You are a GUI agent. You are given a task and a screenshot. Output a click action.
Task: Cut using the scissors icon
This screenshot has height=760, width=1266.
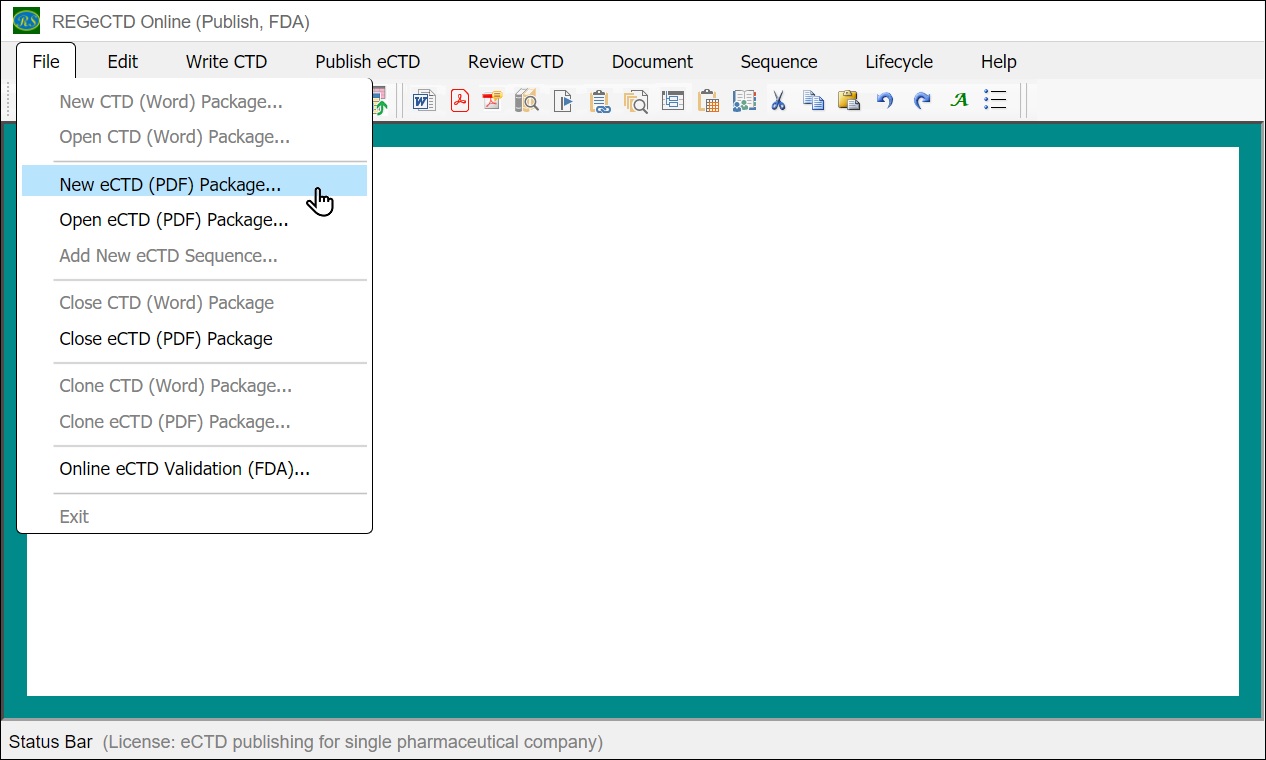coord(779,100)
